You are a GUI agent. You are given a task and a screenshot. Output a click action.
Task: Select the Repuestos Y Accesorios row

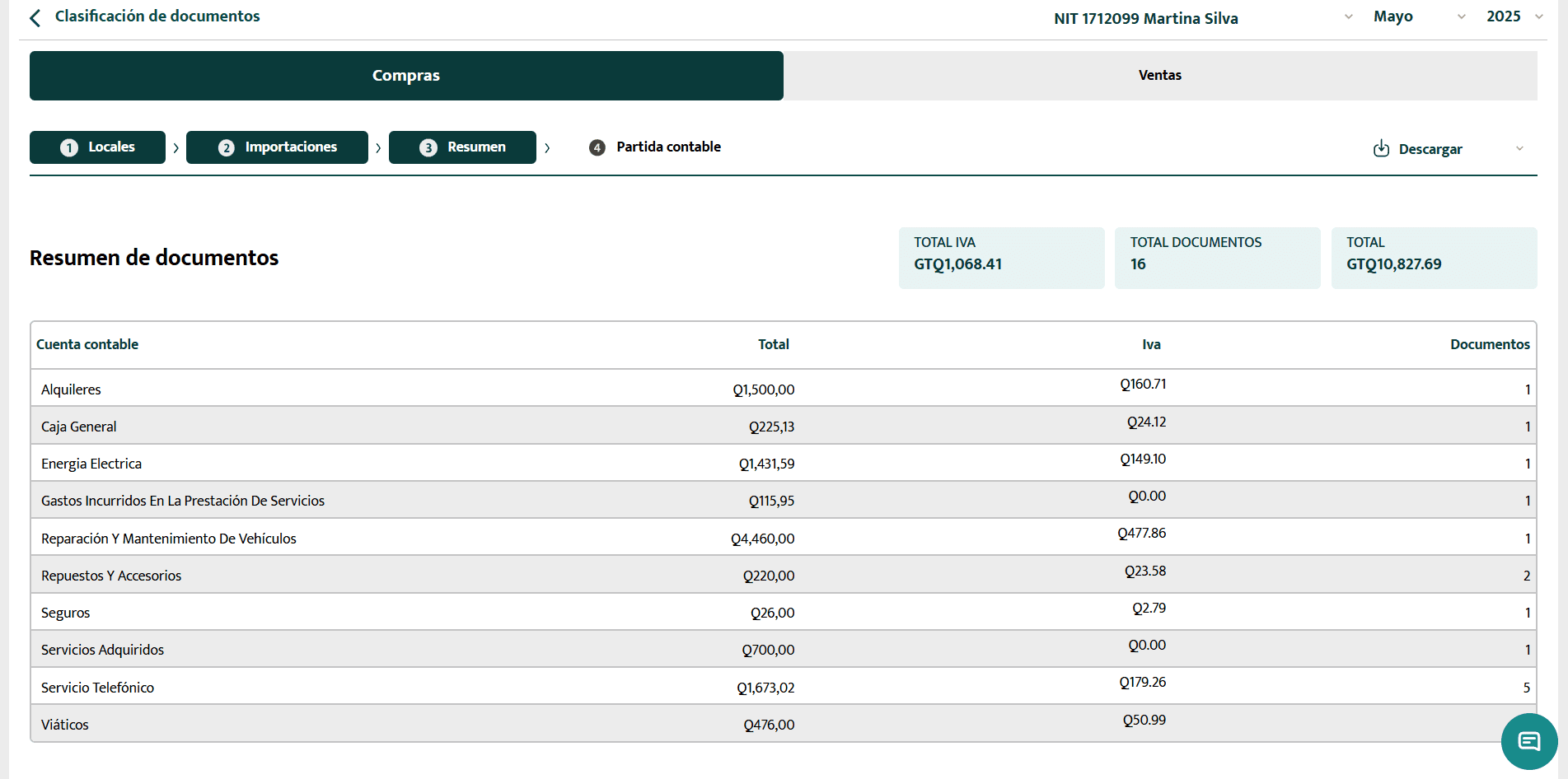784,575
